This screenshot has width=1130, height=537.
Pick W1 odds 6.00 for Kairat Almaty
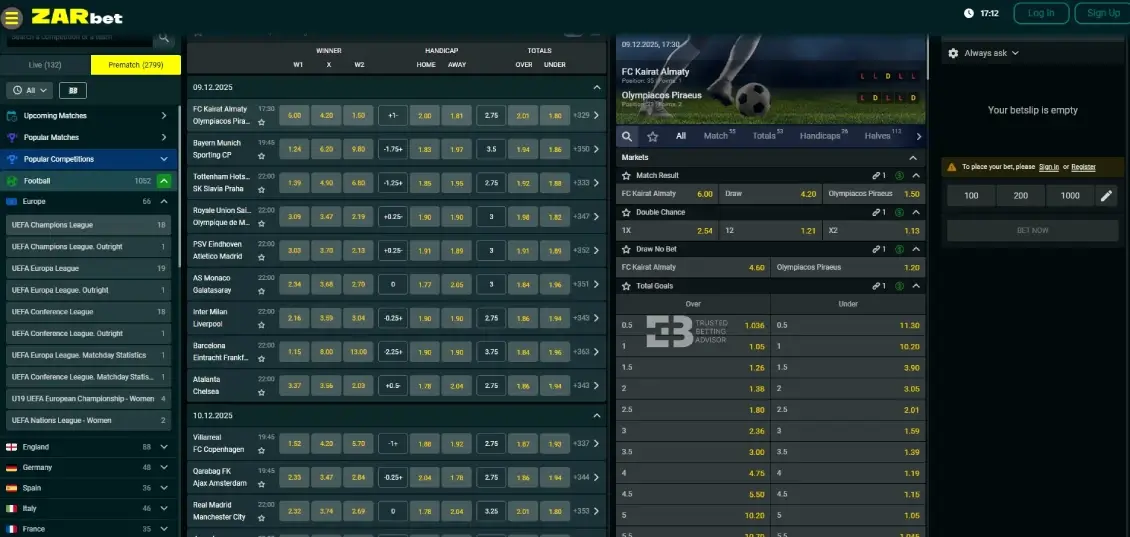(x=295, y=115)
